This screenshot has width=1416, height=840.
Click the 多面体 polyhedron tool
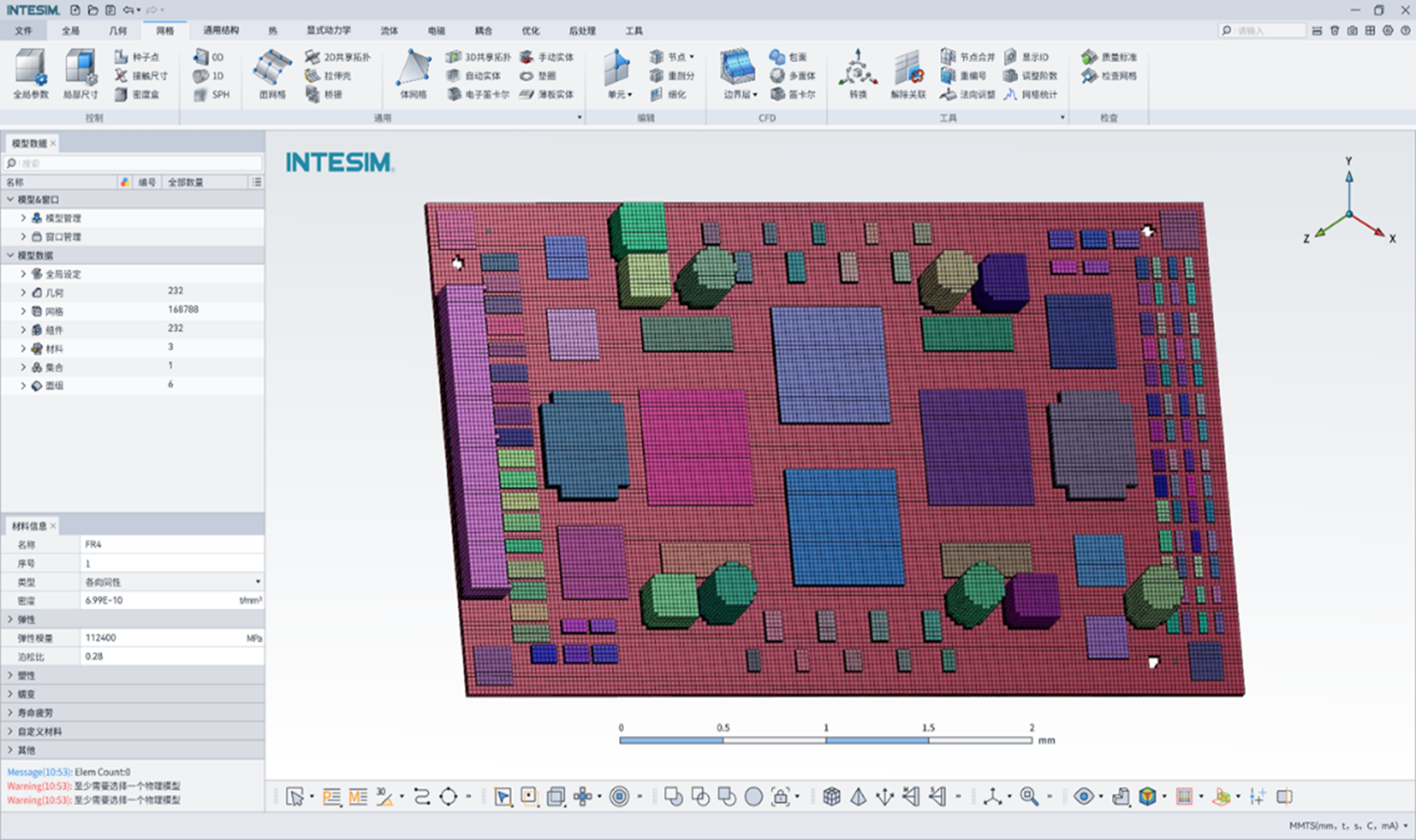(x=793, y=76)
